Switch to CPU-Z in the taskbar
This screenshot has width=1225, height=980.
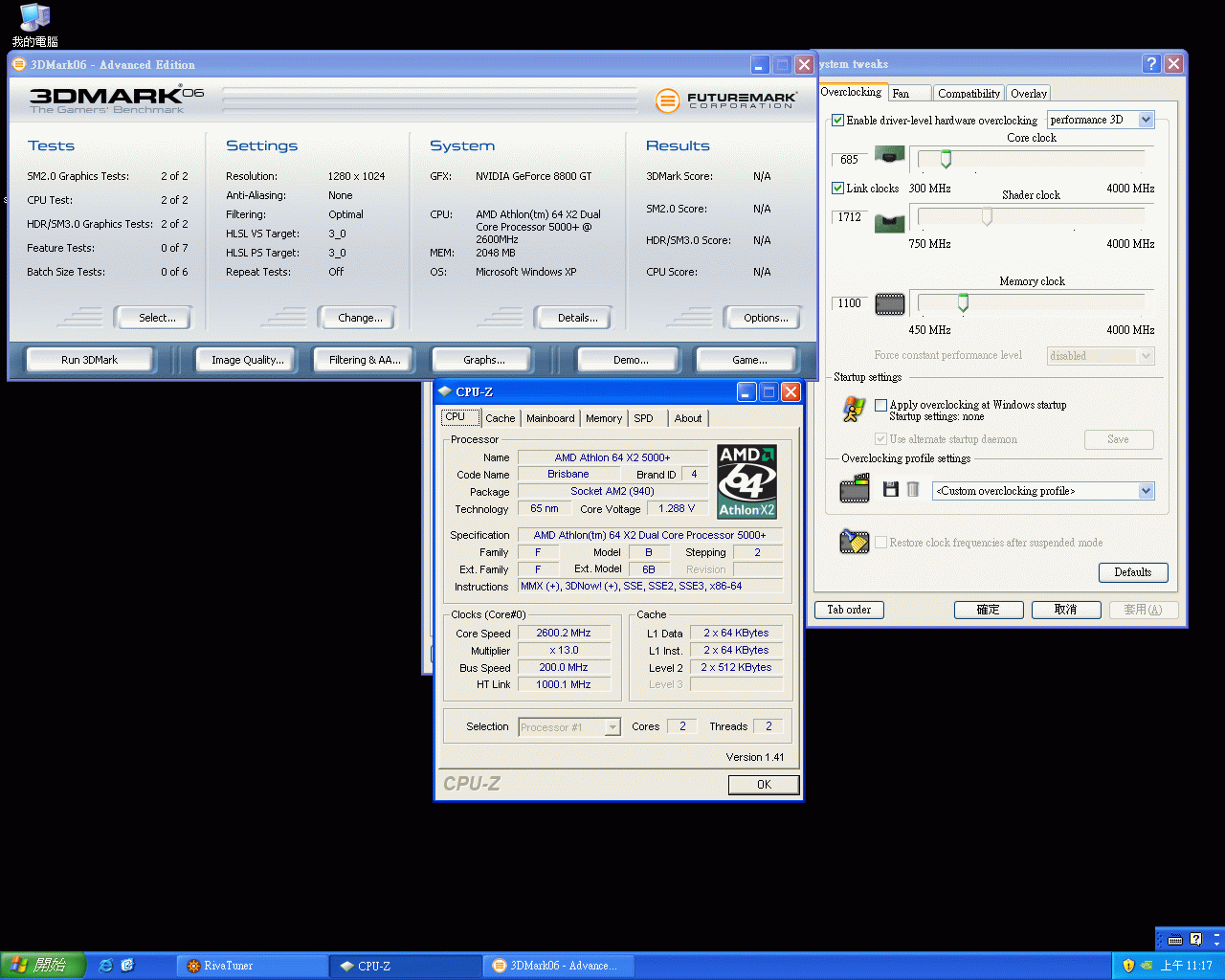[406, 966]
